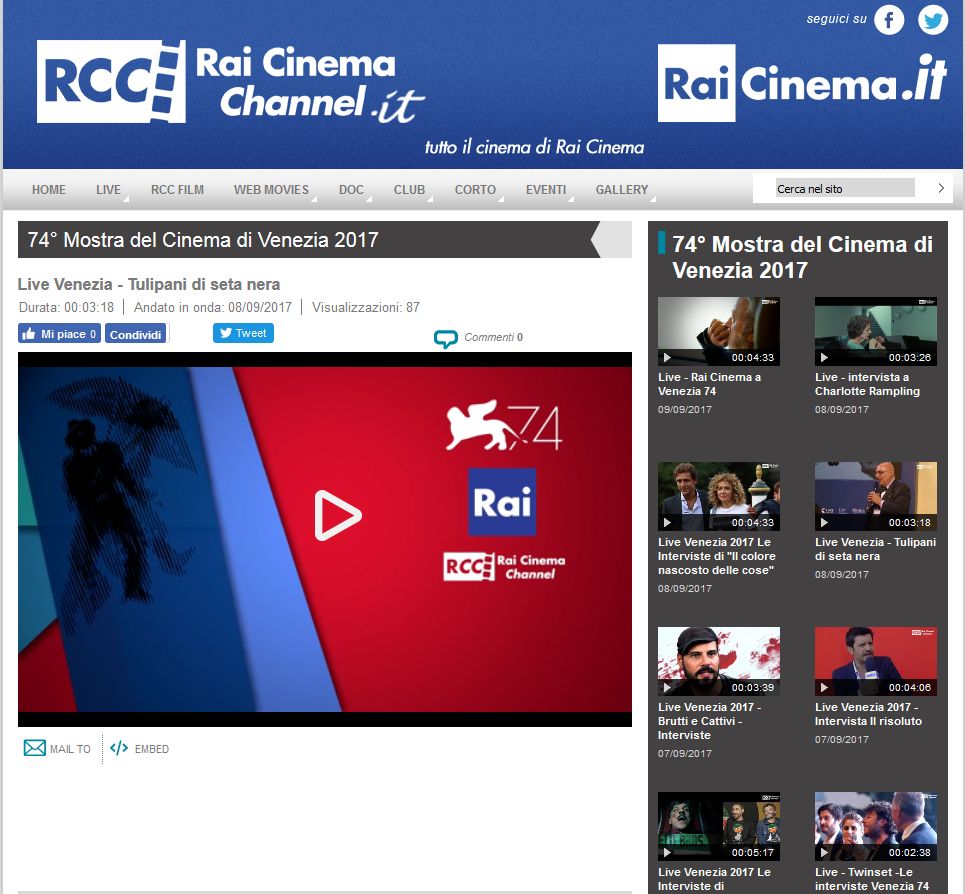
Task: Play the main video
Action: (x=337, y=515)
